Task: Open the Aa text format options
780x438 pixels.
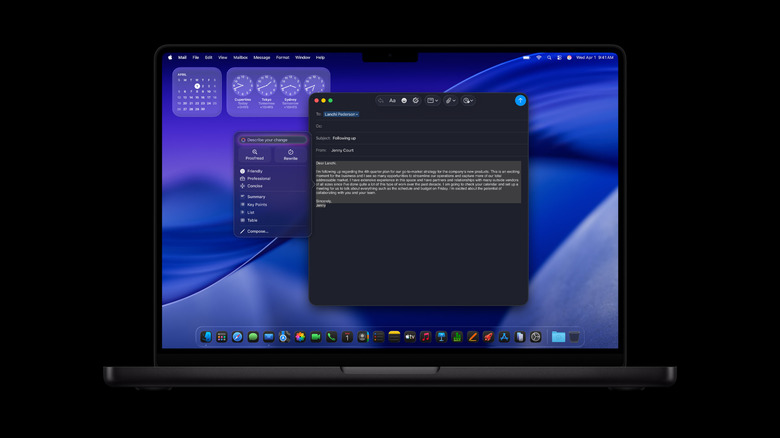Action: (x=392, y=101)
